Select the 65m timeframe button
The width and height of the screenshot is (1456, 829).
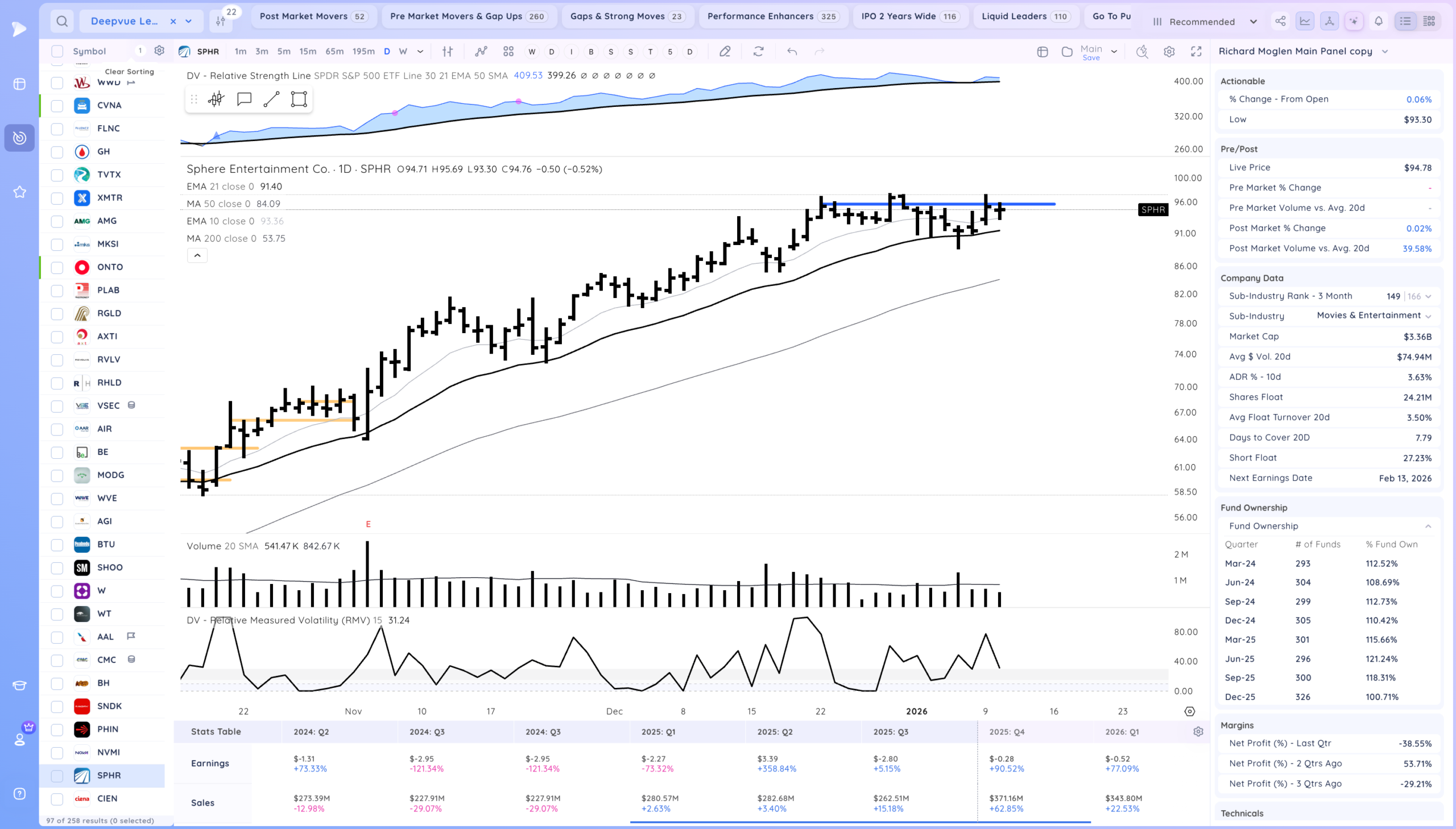(334, 51)
